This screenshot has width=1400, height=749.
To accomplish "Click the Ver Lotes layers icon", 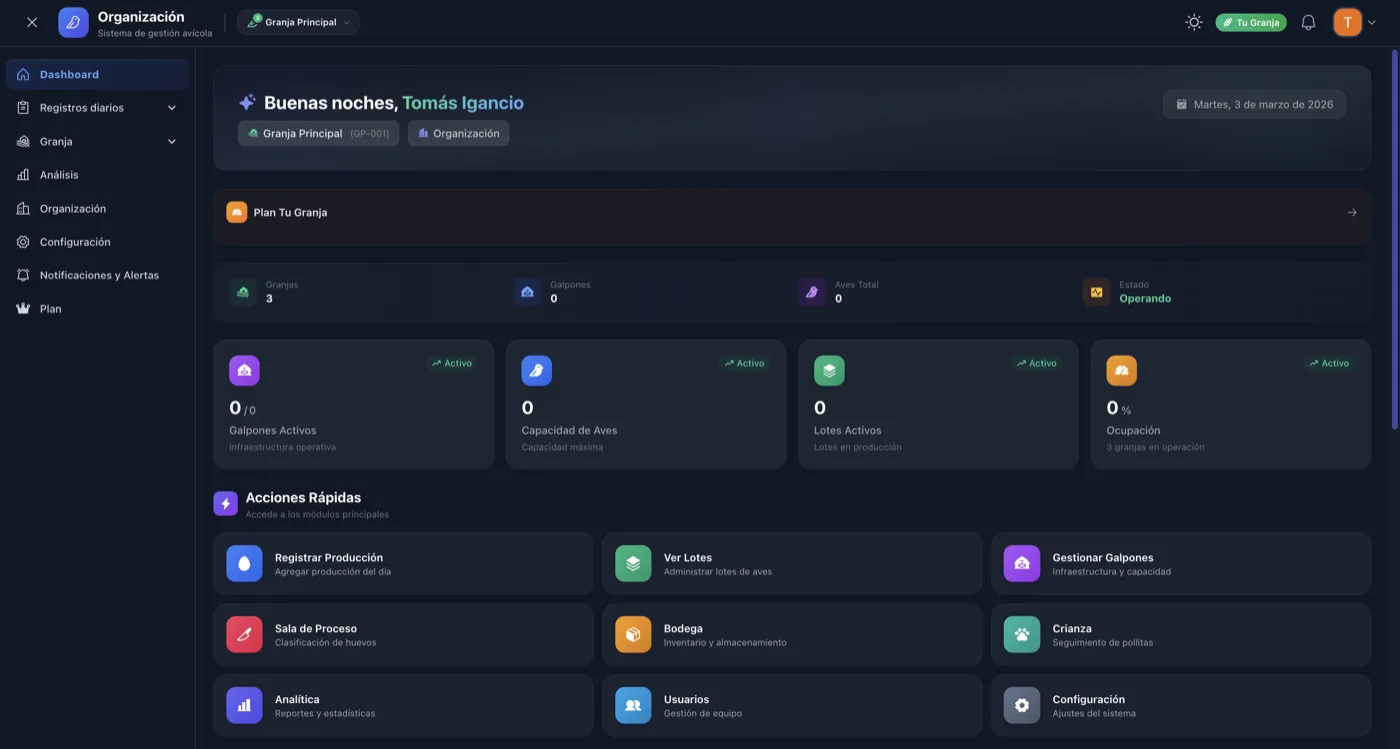I will (633, 564).
